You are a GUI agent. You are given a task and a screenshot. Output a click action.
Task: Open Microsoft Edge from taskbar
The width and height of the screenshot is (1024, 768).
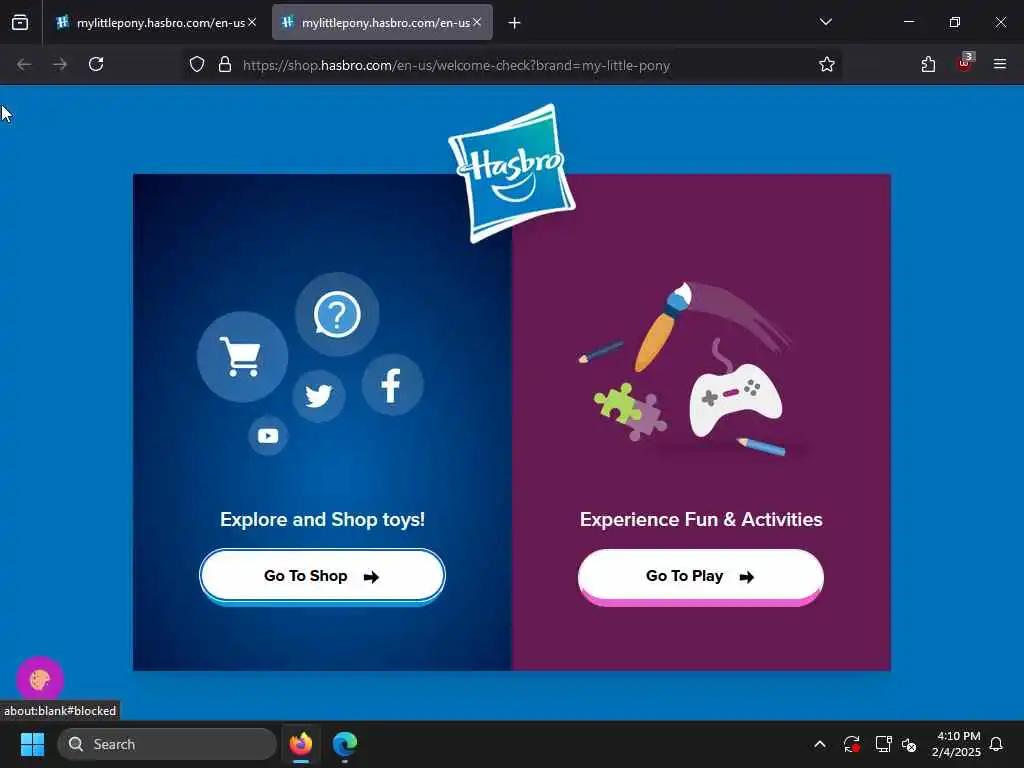coord(345,744)
